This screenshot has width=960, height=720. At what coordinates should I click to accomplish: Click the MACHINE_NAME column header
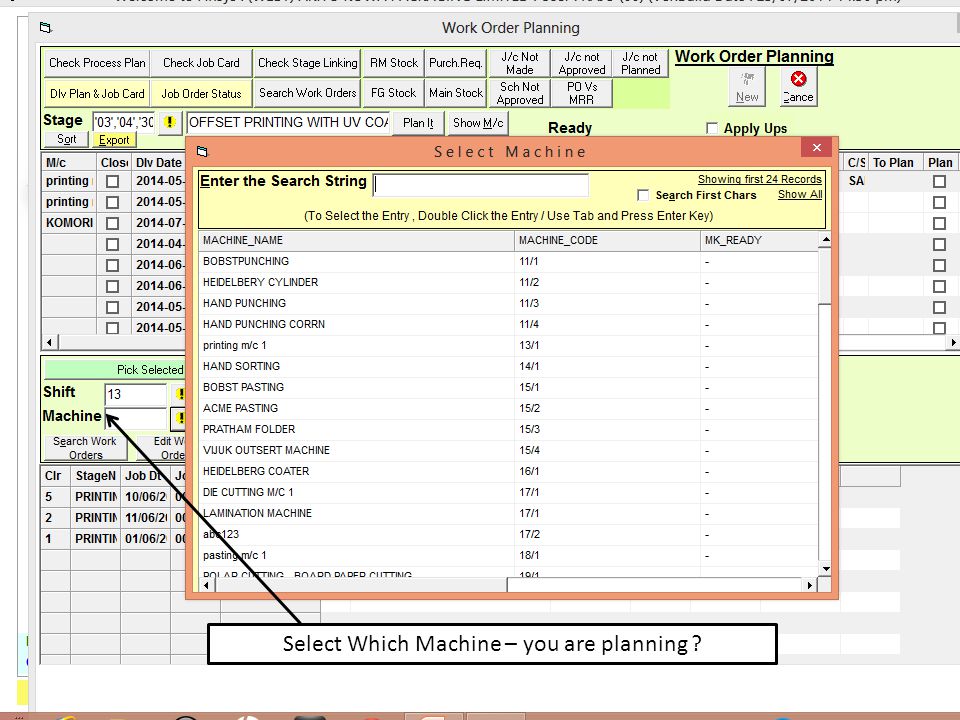(x=357, y=241)
